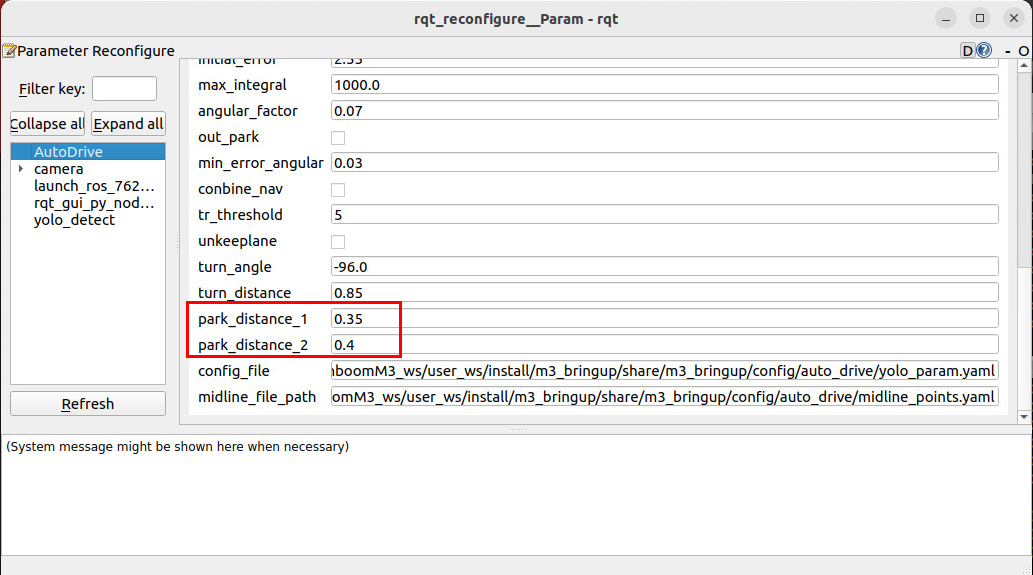Viewport: 1033px width, 575px height.
Task: Click the system message text area
Action: (516, 494)
